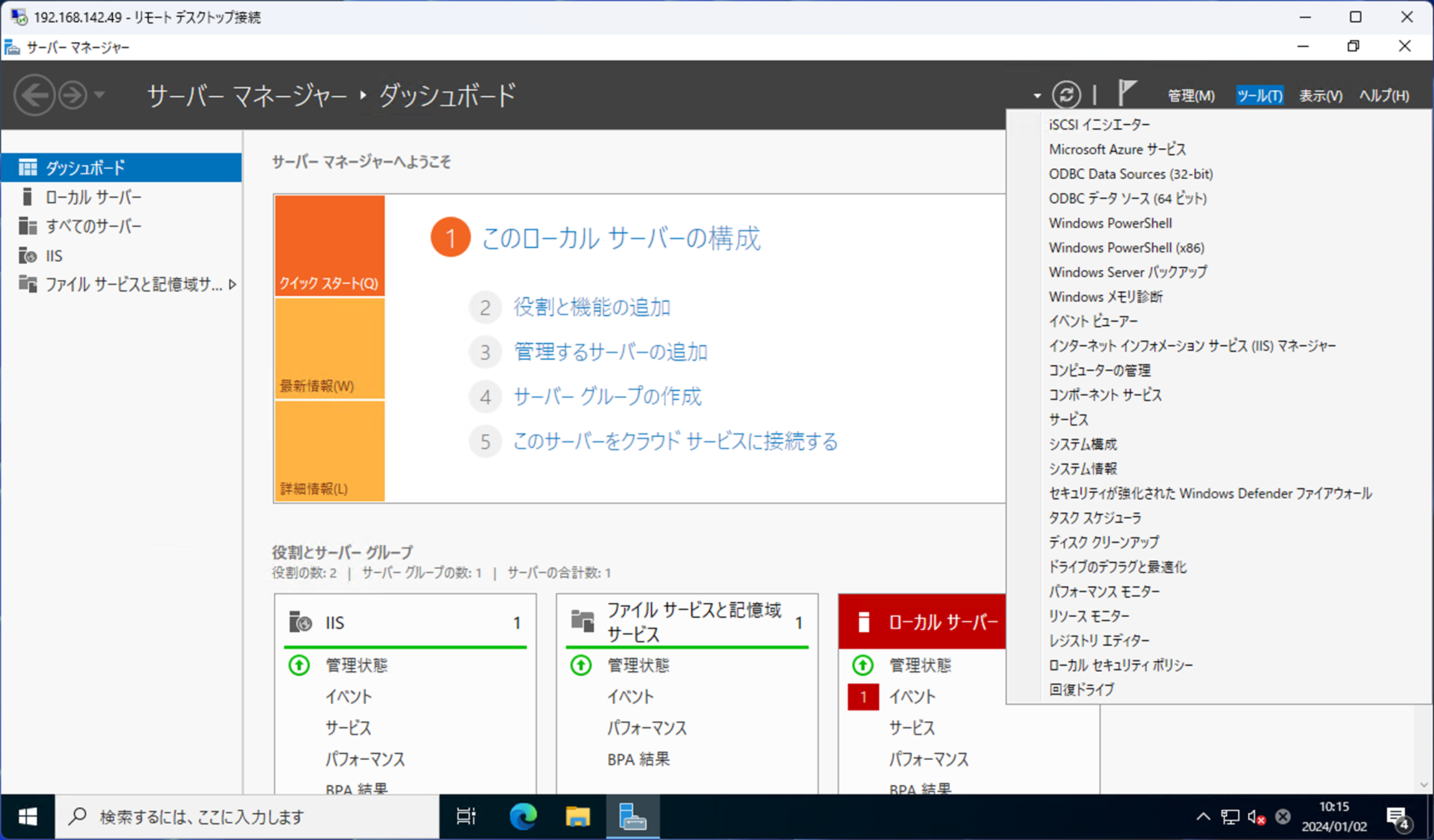Expand File and Storage Services arrow
1434x840 pixels.
coord(233,285)
